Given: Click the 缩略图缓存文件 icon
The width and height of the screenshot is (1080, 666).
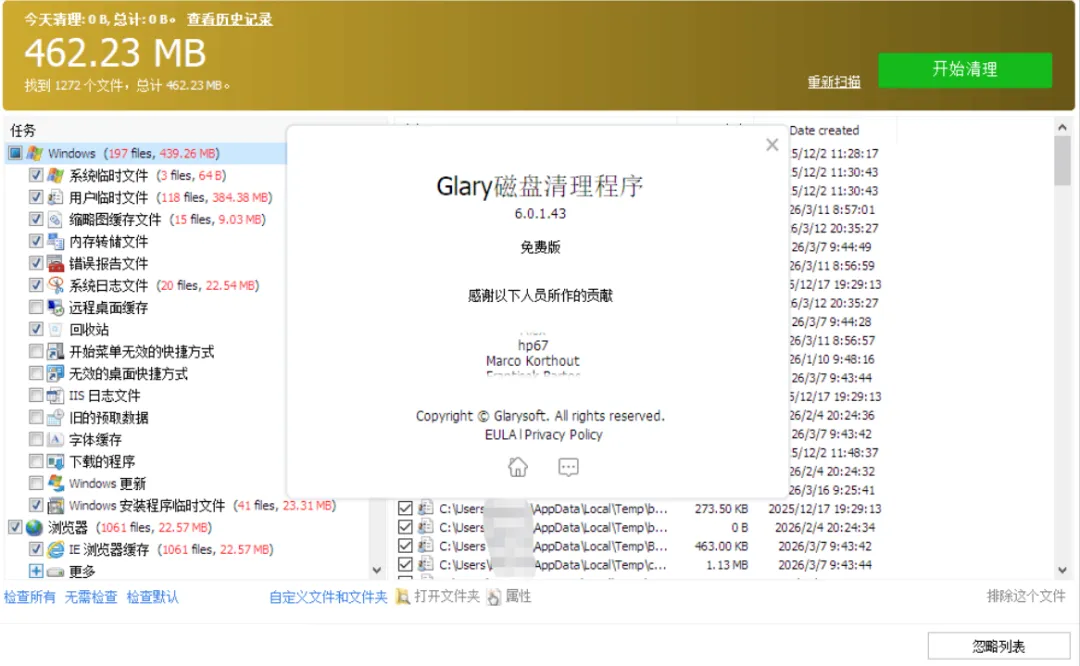Looking at the screenshot, I should click(56, 219).
